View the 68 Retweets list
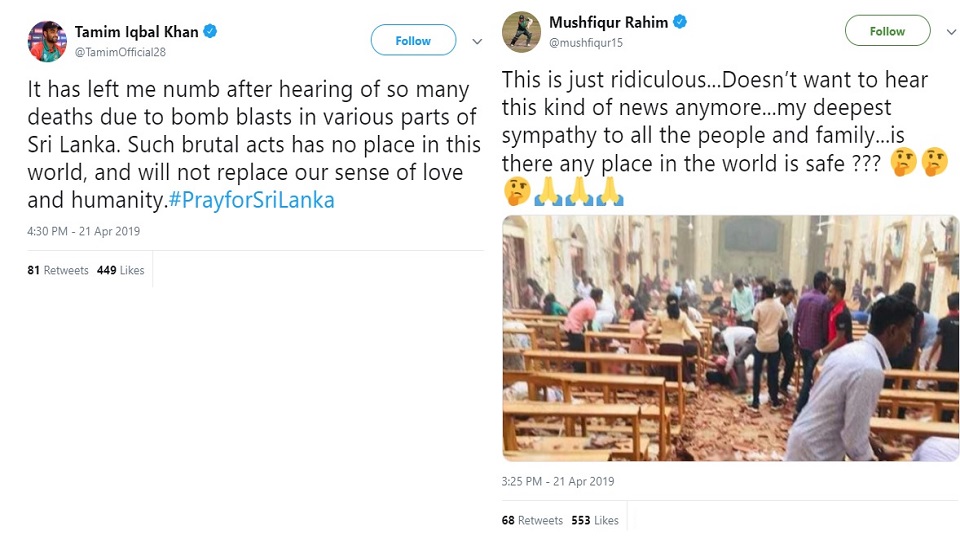The height and width of the screenshot is (540, 960). coord(532,520)
